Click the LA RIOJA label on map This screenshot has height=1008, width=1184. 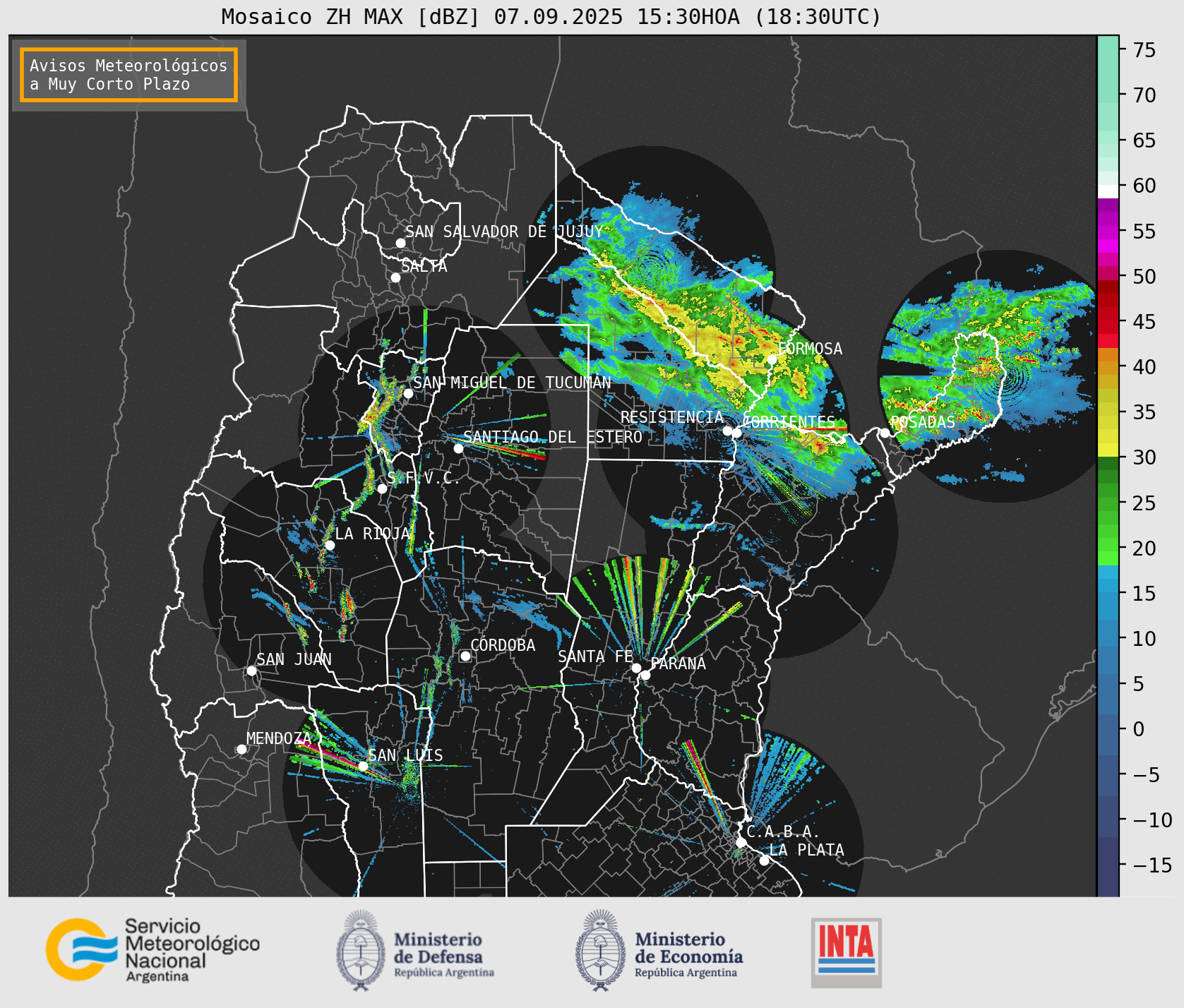point(373,534)
